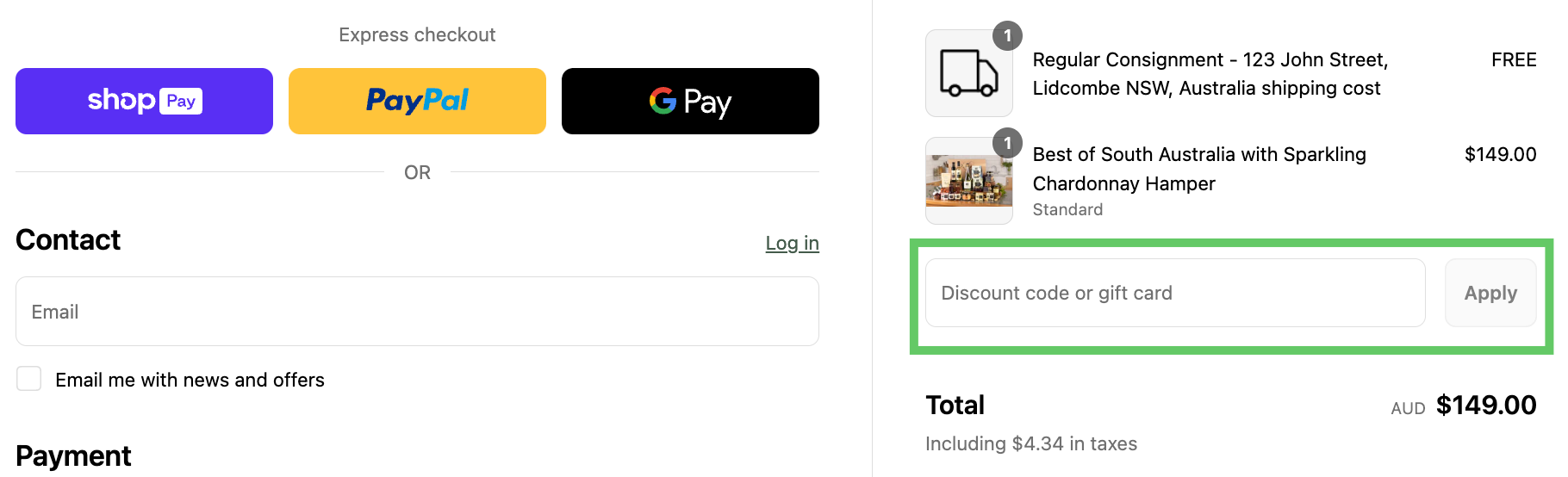1568x477 pixels.
Task: Click quantity badge on shipping truck icon
Action: [x=1007, y=36]
